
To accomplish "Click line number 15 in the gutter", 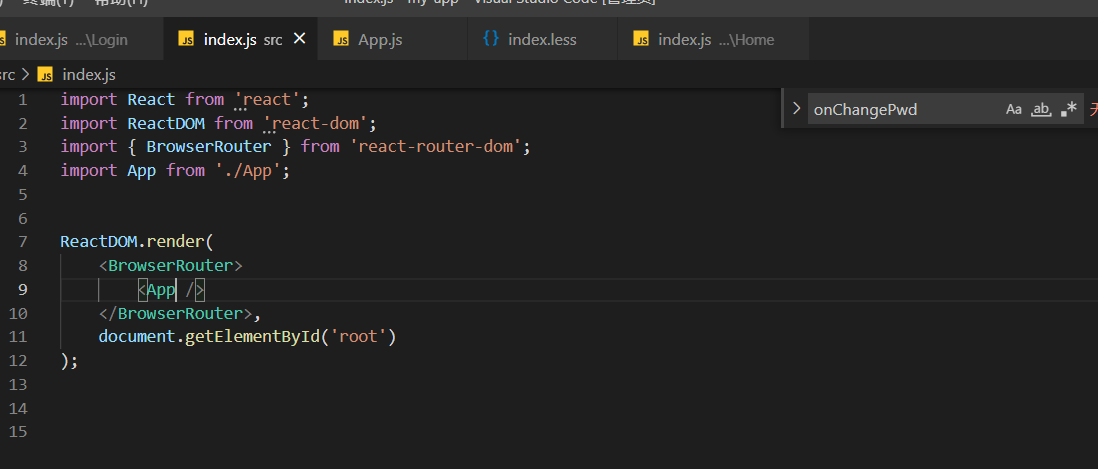I will click(x=18, y=432).
